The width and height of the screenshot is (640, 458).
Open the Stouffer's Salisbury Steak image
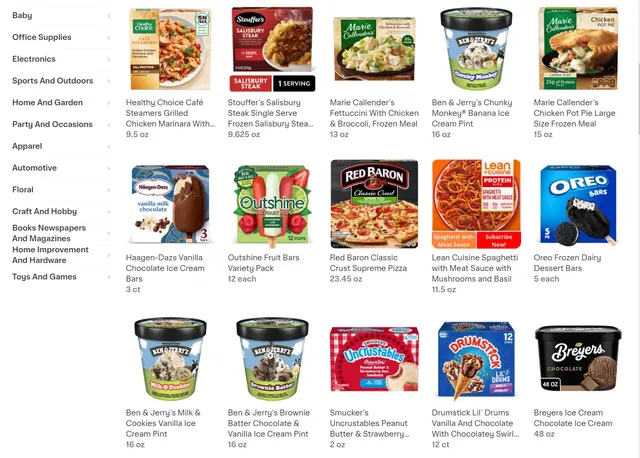[x=272, y=49]
